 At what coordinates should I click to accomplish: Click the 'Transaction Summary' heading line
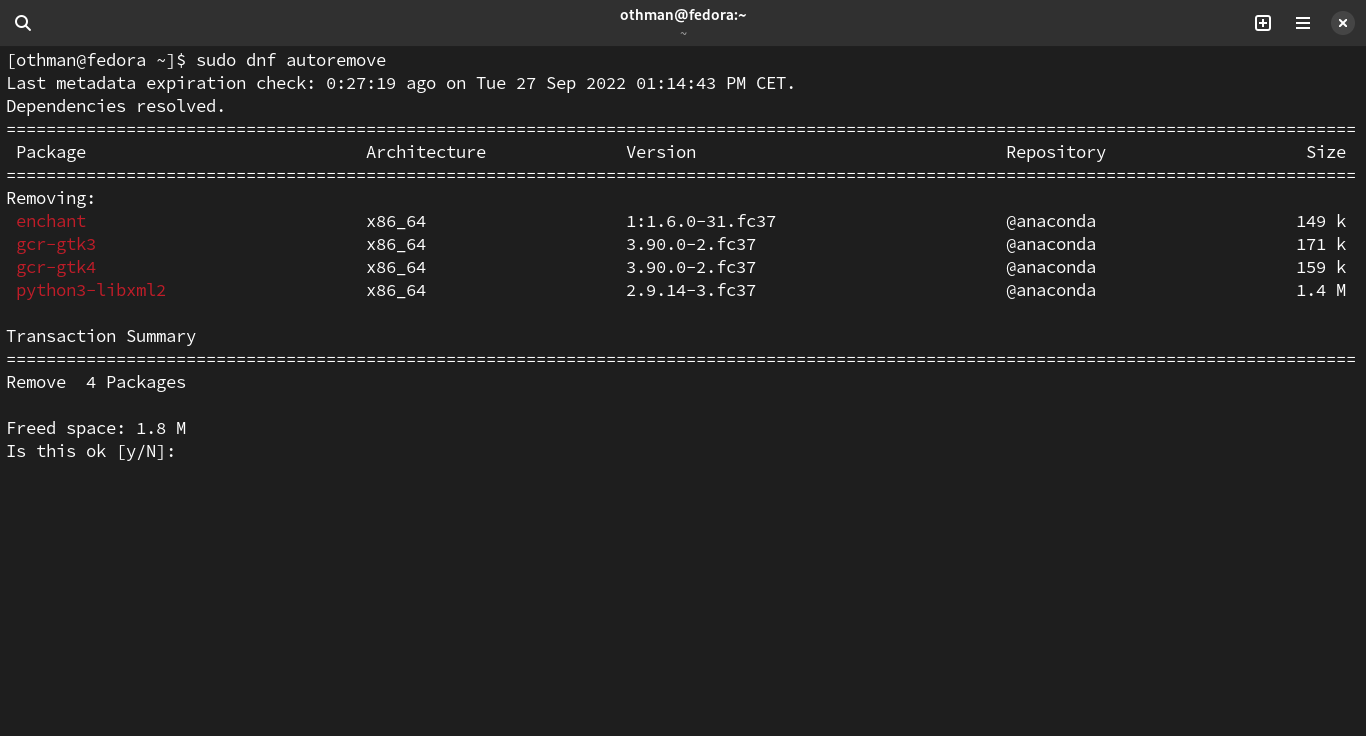(101, 336)
